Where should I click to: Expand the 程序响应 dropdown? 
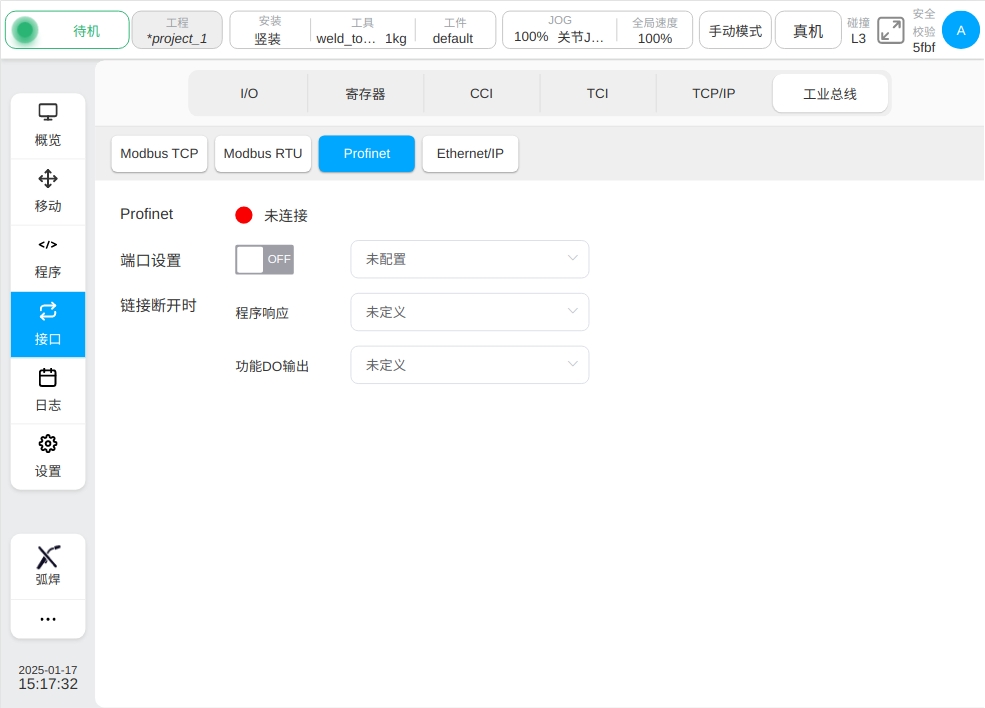coord(469,312)
